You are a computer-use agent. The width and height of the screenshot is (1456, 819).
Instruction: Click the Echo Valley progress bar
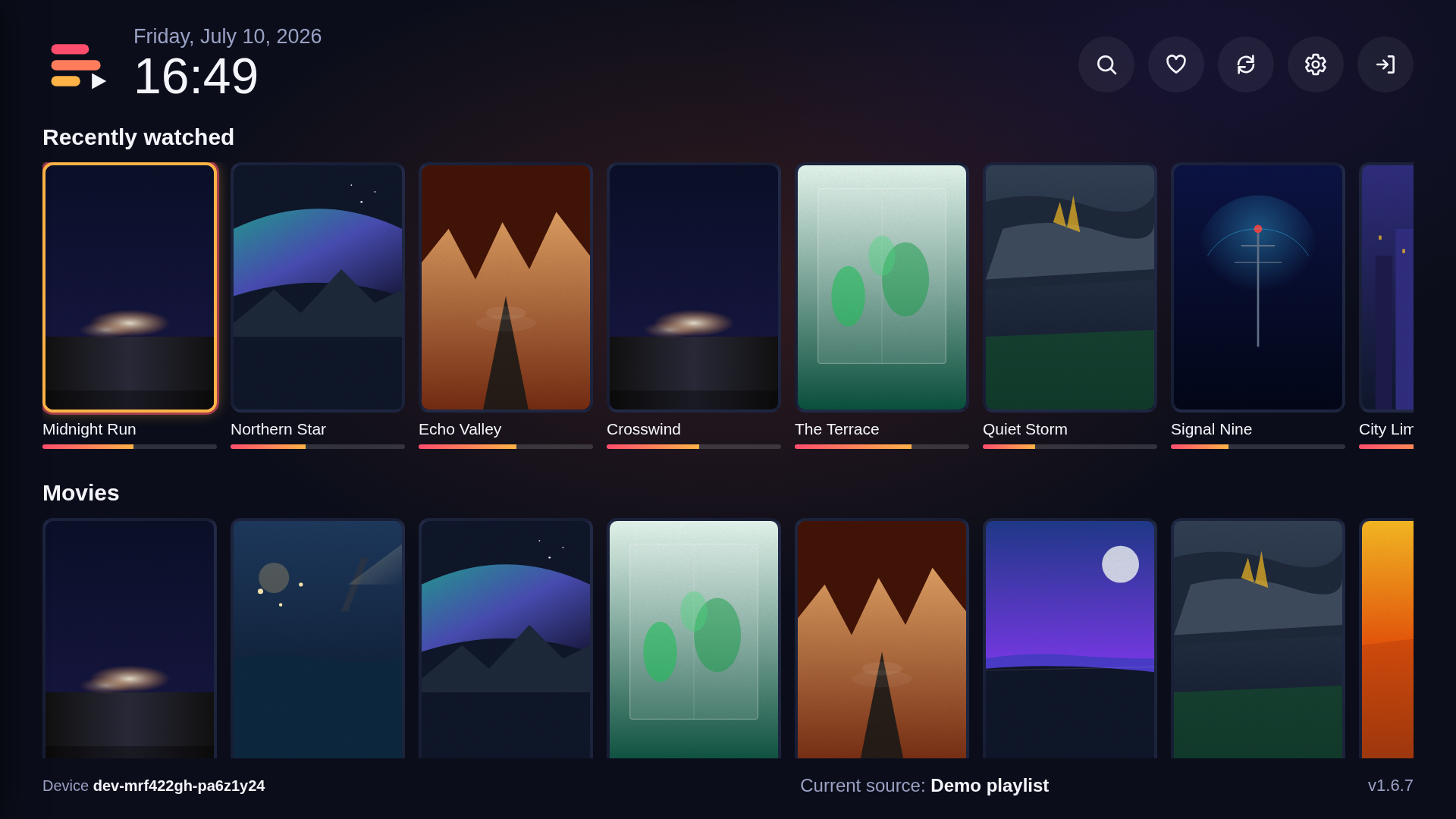pos(506,447)
